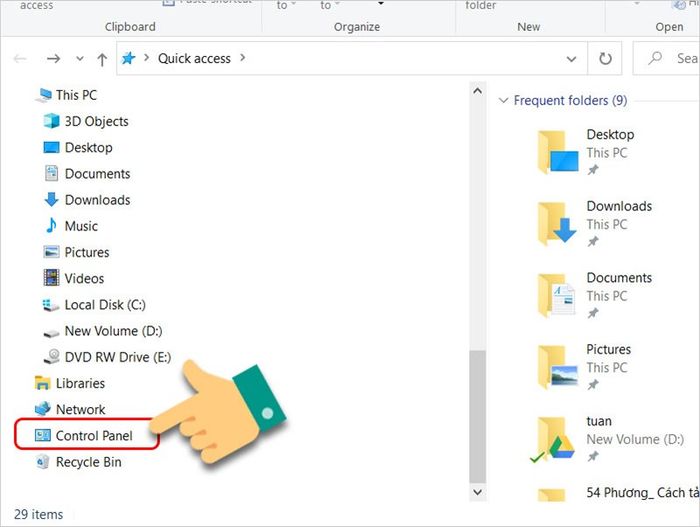Screen dimensions: 700x527
Task: Open the recent locations dropdown arrow
Action: [x=79, y=59]
